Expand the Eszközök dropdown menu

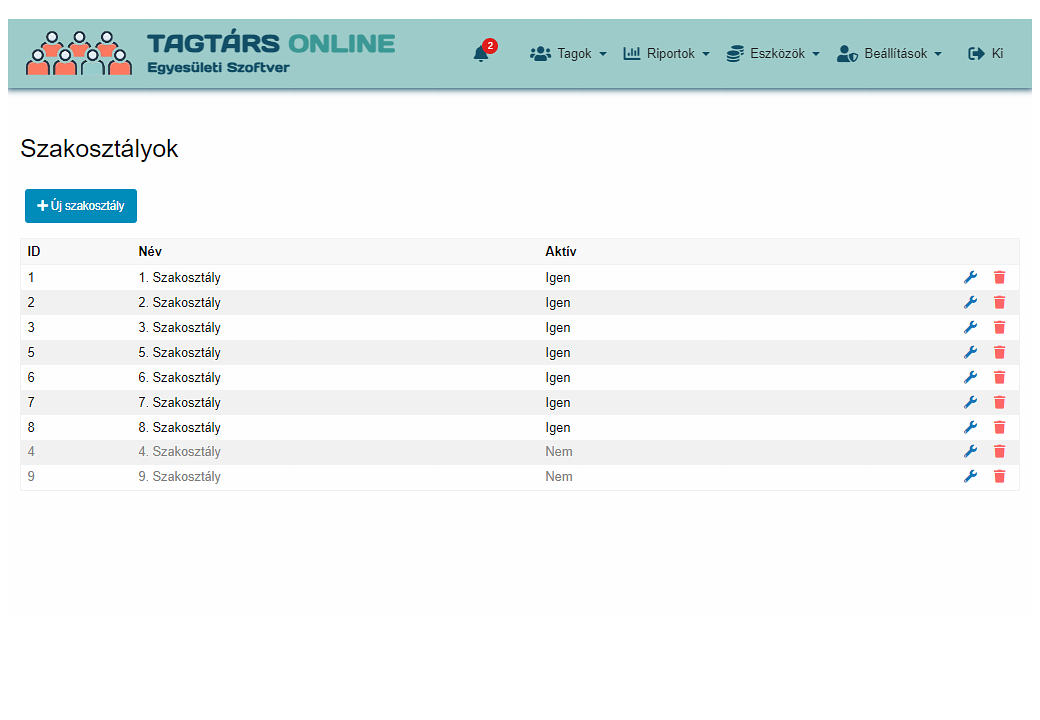(773, 54)
